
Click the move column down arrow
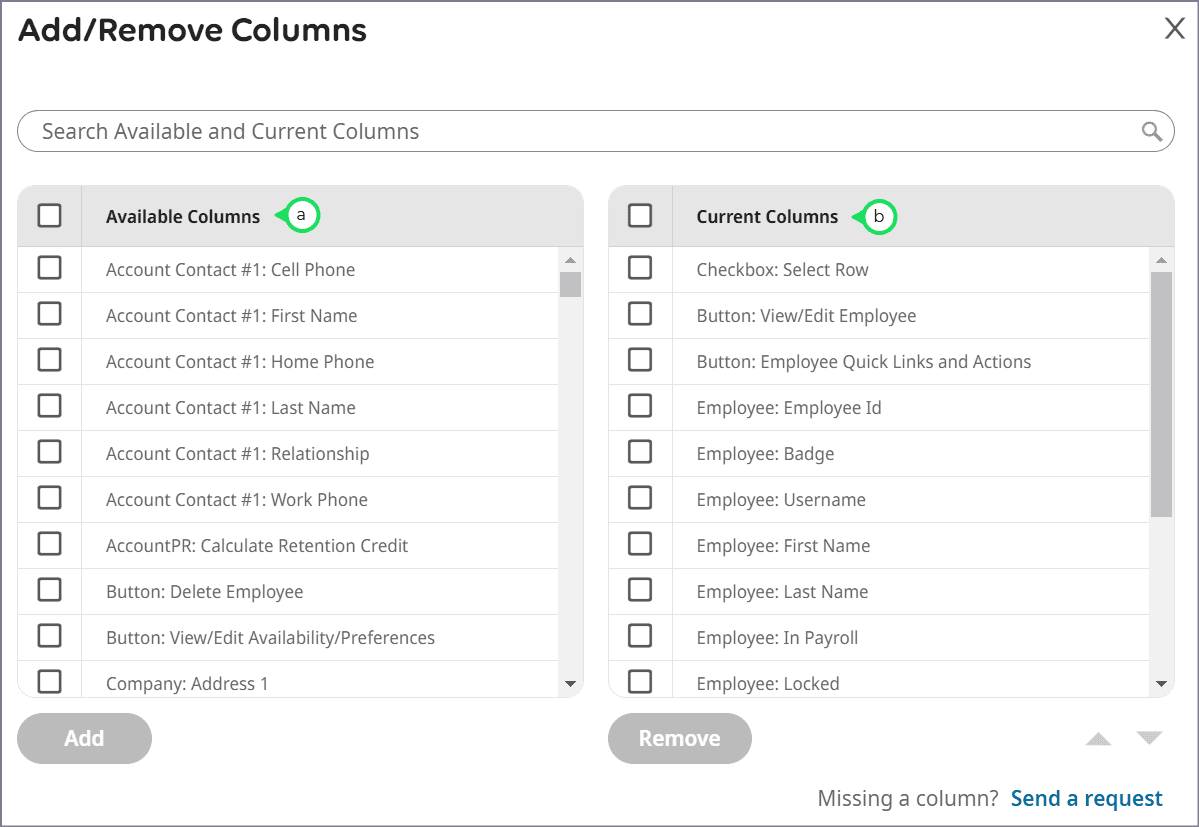[1149, 739]
